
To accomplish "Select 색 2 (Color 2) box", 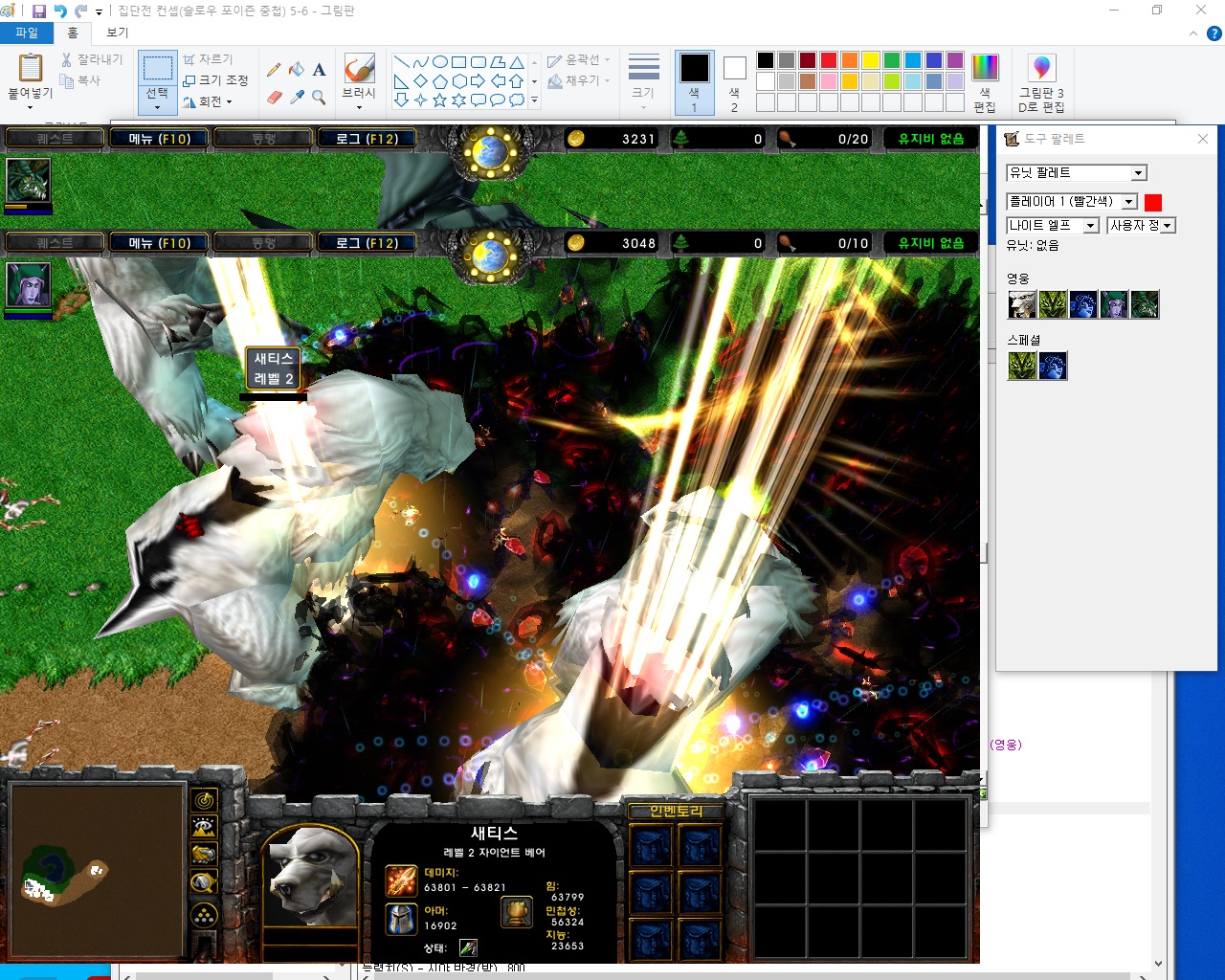I will point(734,83).
